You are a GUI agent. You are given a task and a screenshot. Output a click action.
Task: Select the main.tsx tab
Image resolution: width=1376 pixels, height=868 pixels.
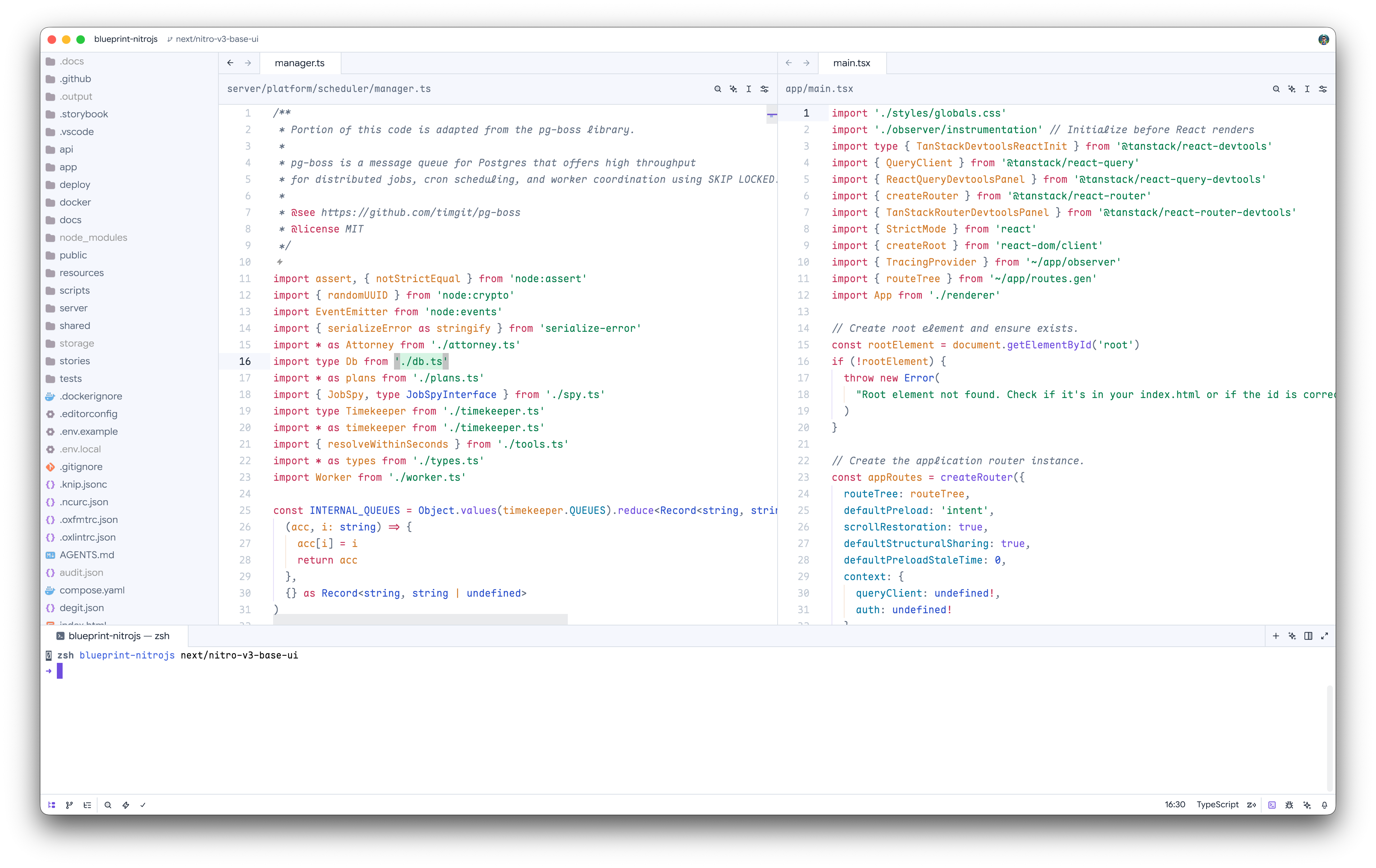(x=851, y=63)
